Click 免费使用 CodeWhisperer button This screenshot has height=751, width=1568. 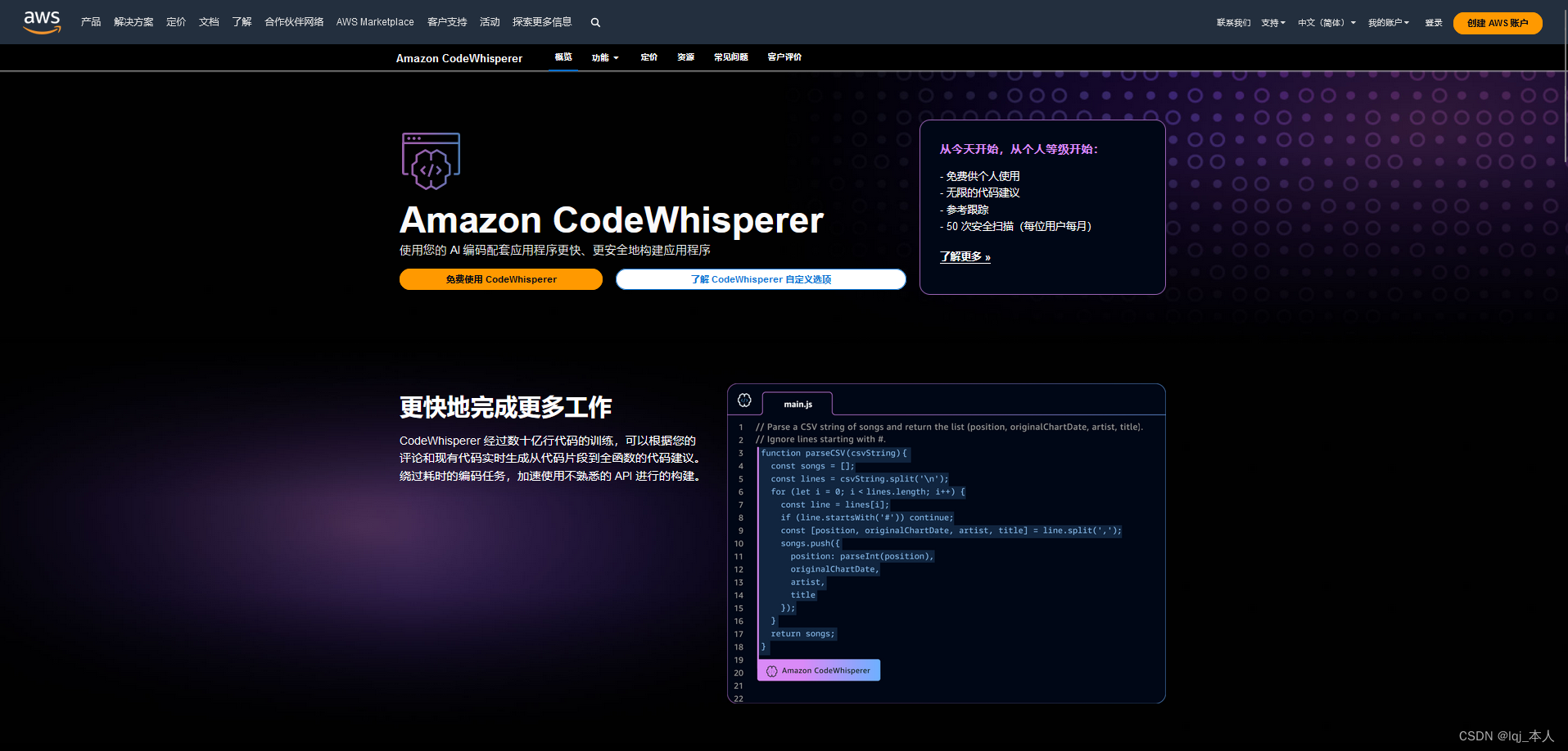point(501,279)
